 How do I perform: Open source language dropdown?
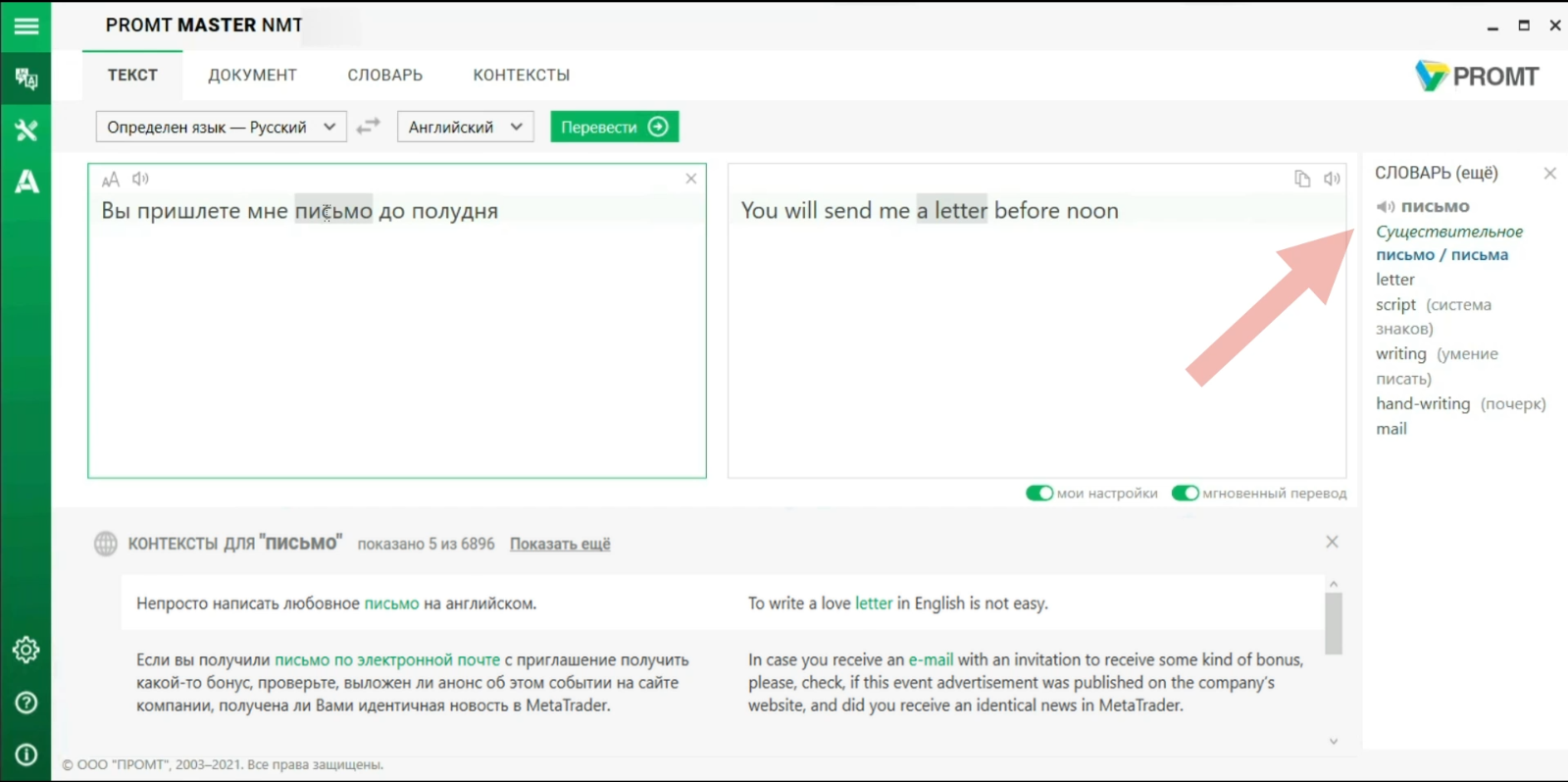[222, 127]
